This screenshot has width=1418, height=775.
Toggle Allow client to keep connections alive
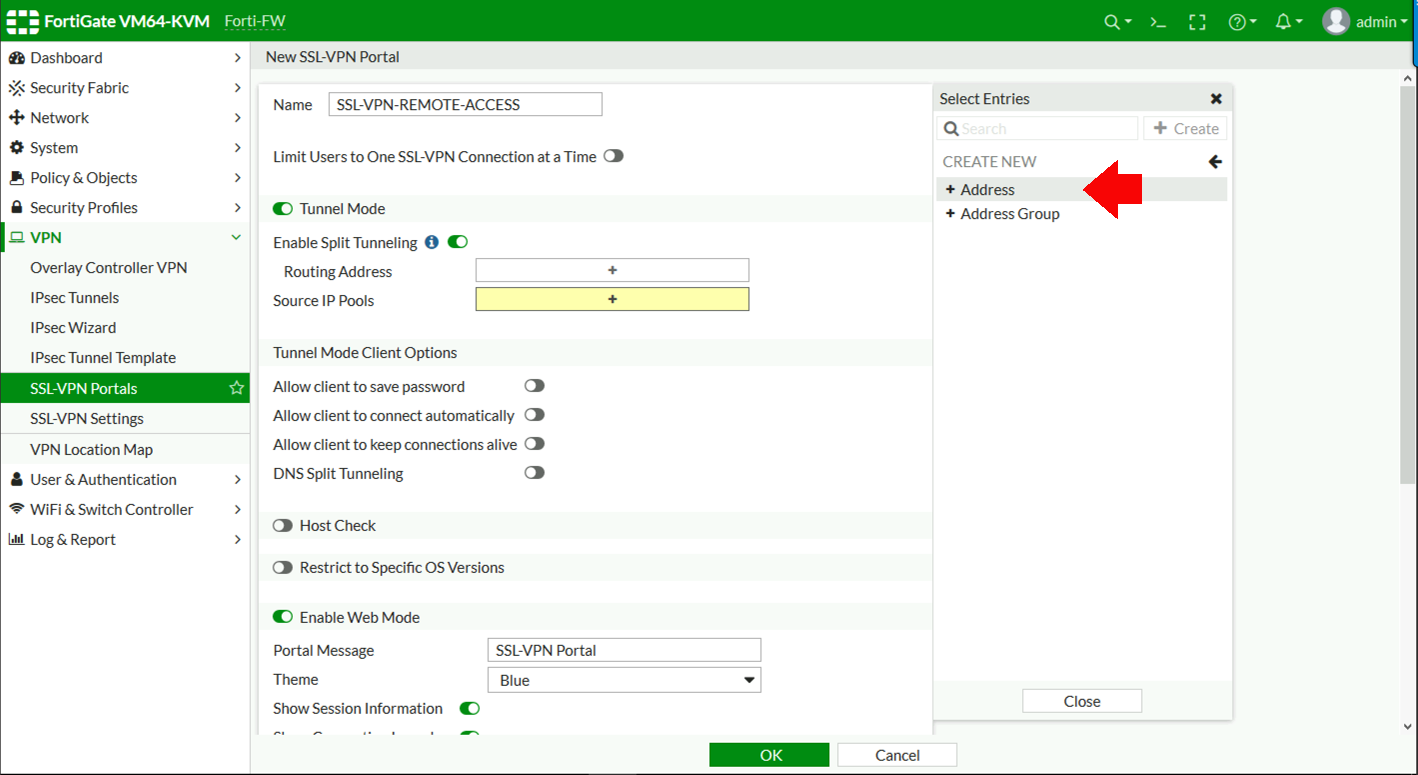[x=535, y=444]
